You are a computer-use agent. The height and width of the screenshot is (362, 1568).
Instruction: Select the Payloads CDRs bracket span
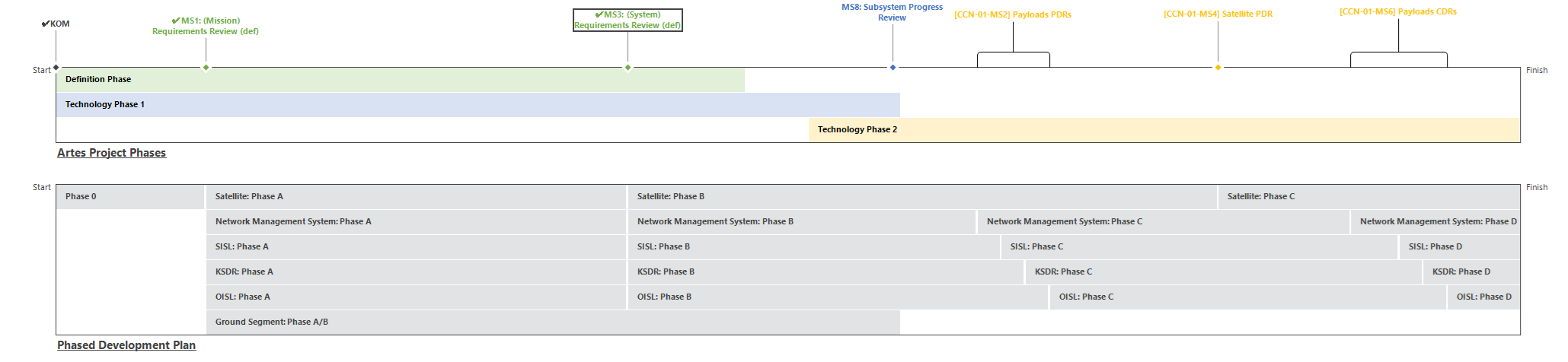(1399, 59)
